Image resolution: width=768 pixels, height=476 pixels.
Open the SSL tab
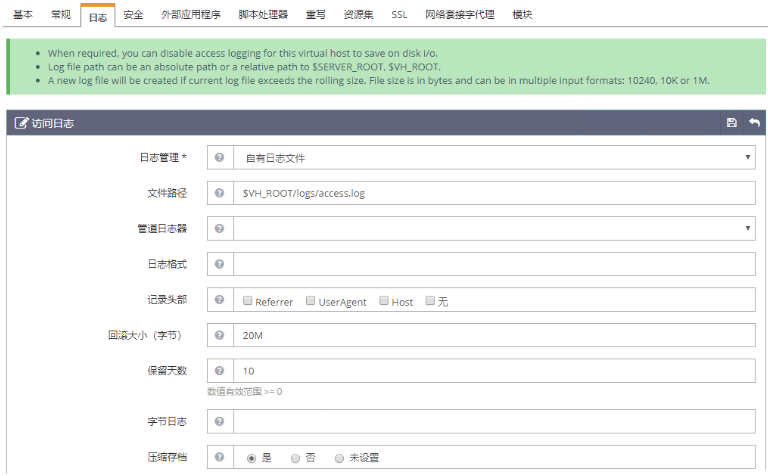click(399, 15)
